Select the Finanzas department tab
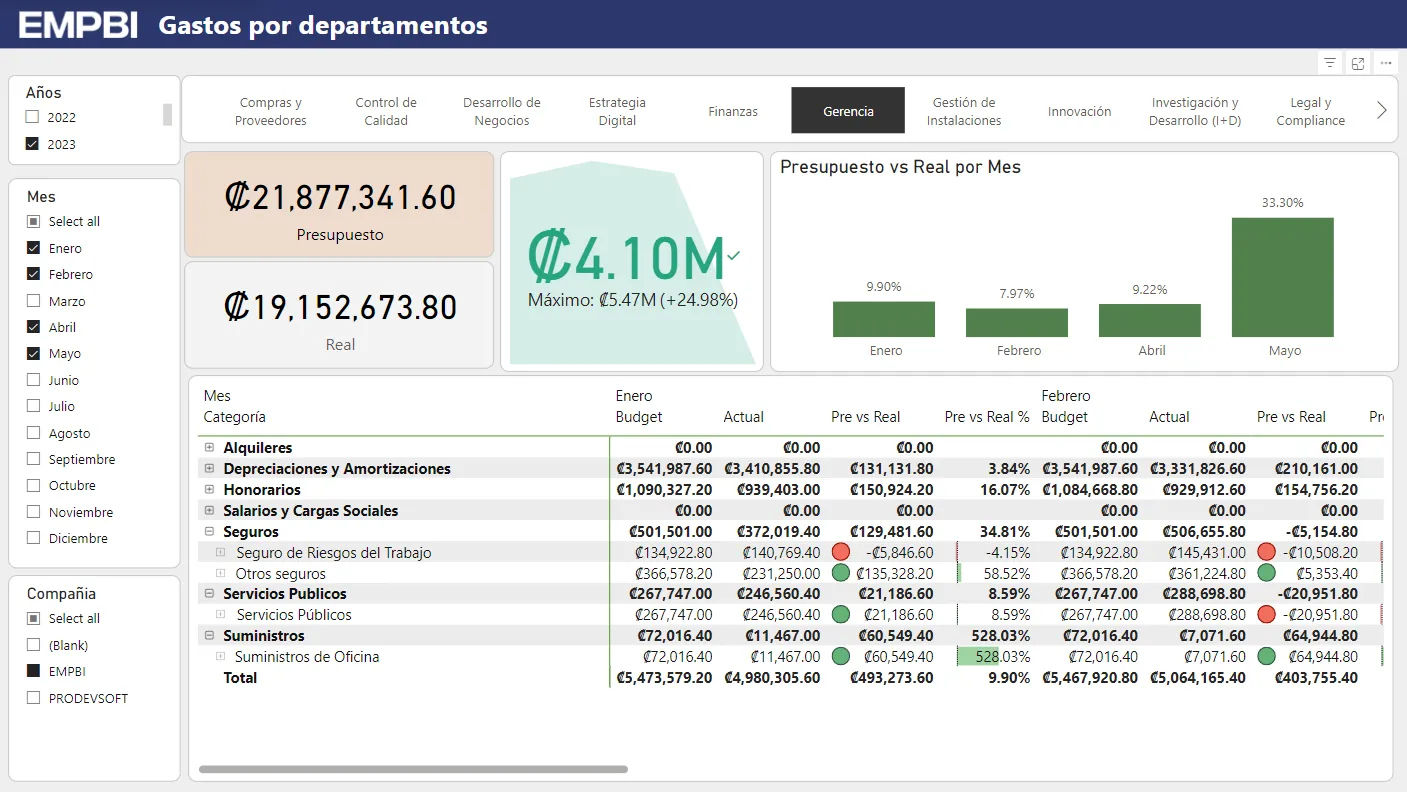 (x=732, y=111)
